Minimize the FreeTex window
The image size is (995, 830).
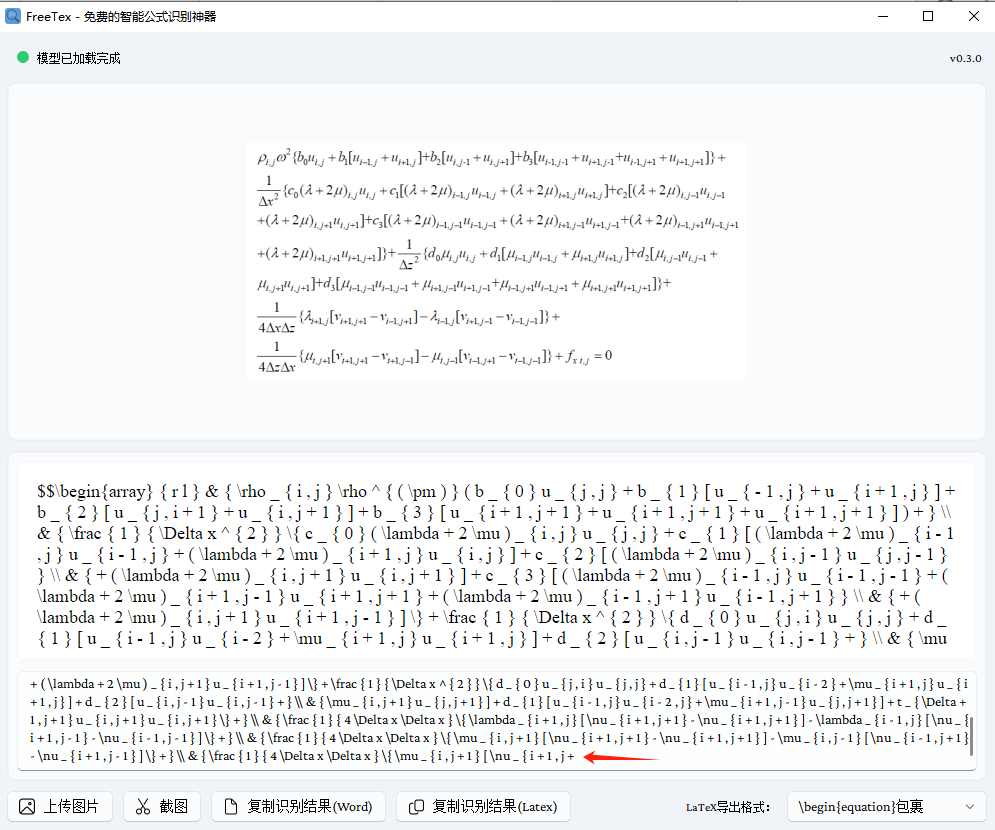pos(883,16)
